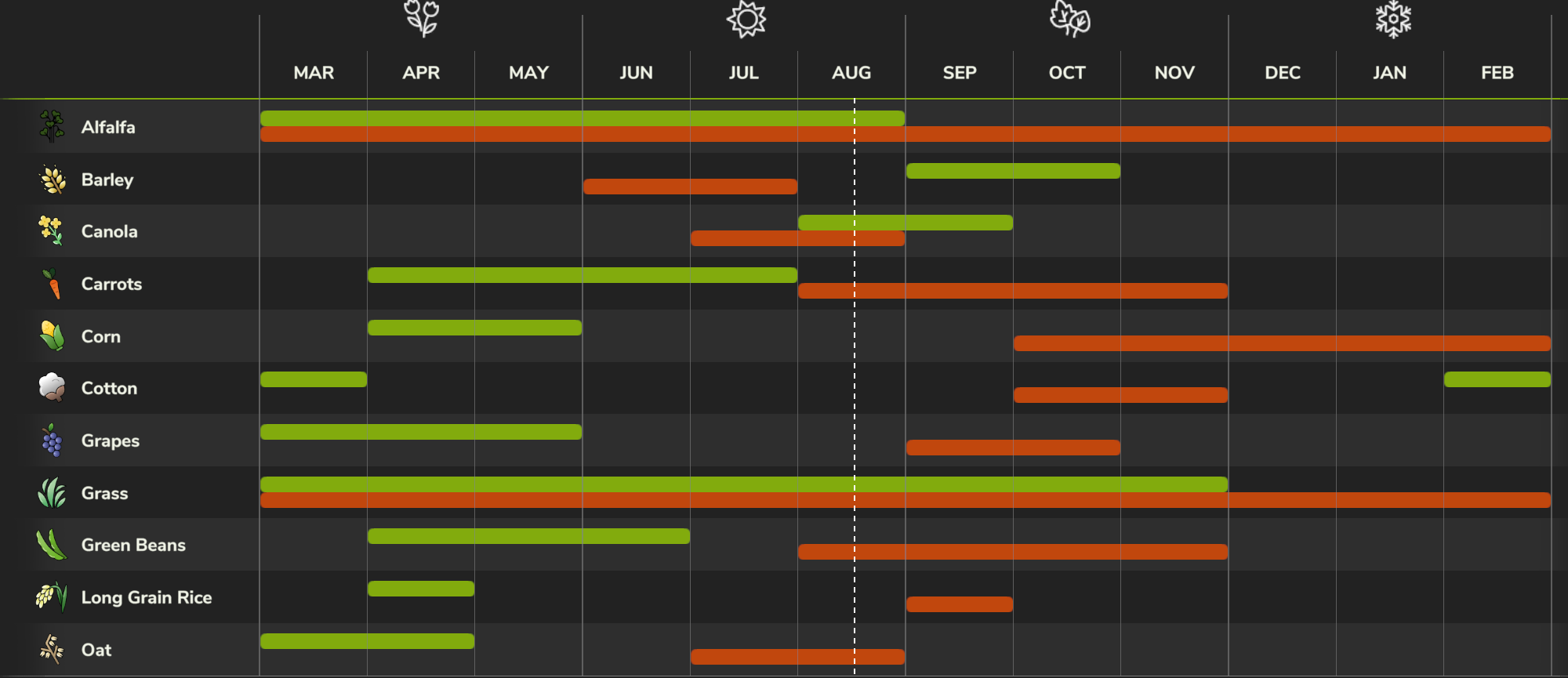Viewport: 1568px width, 678px height.
Task: Click the Oat crop label
Action: (96, 650)
